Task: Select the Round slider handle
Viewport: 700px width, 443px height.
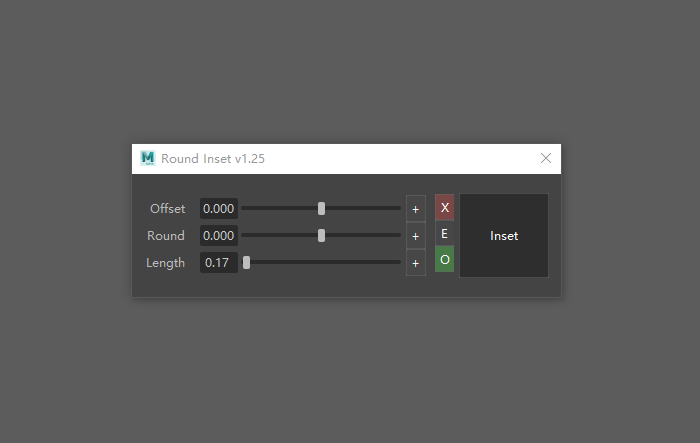Action: tap(321, 235)
